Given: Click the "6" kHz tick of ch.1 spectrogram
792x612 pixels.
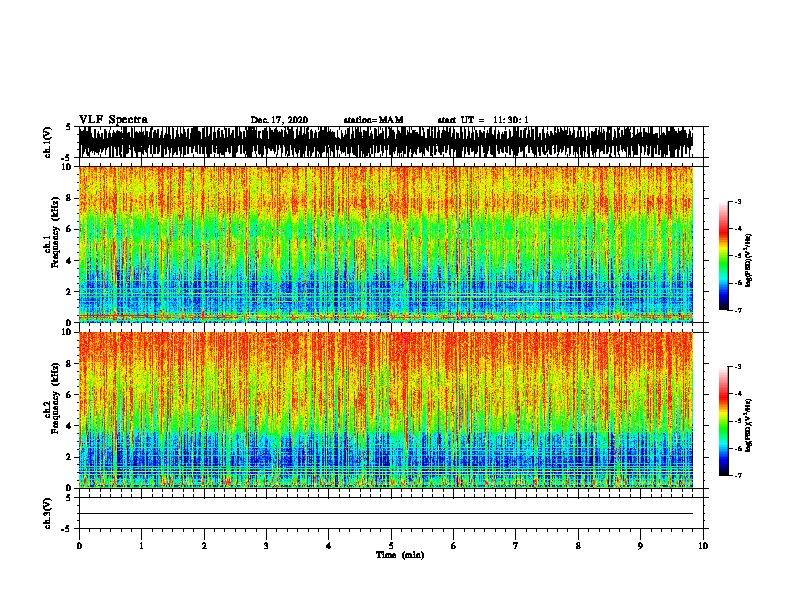Looking at the screenshot, I should 69,229.
